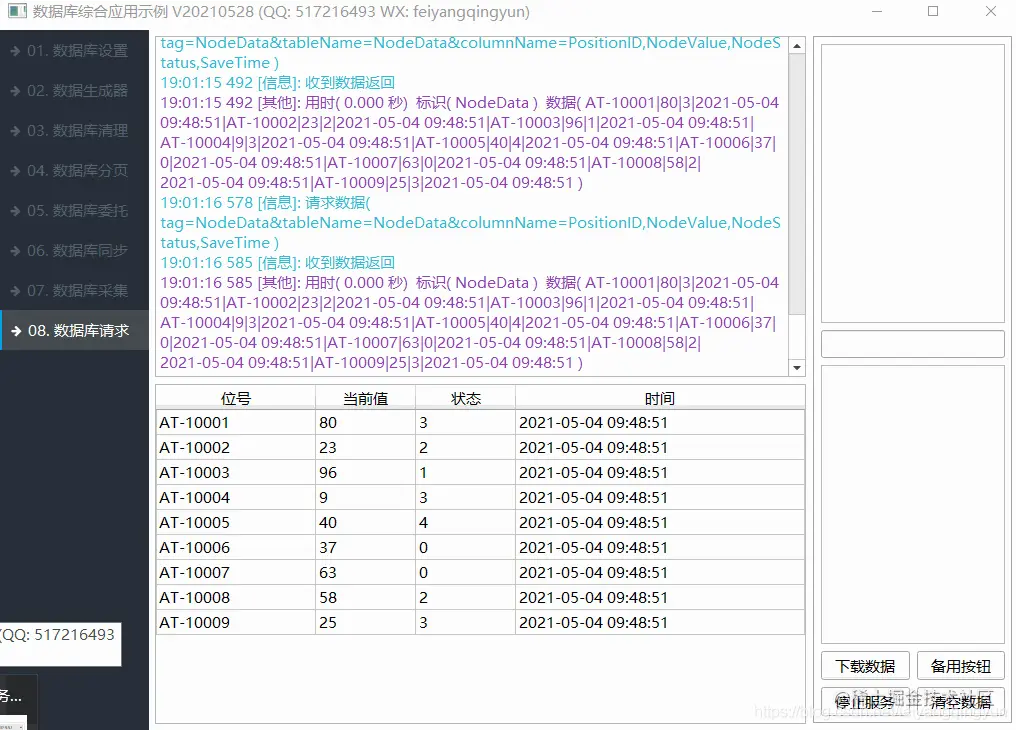Viewport: 1016px width, 730px height.
Task: Click the 停止服务 button
Action: (x=865, y=701)
